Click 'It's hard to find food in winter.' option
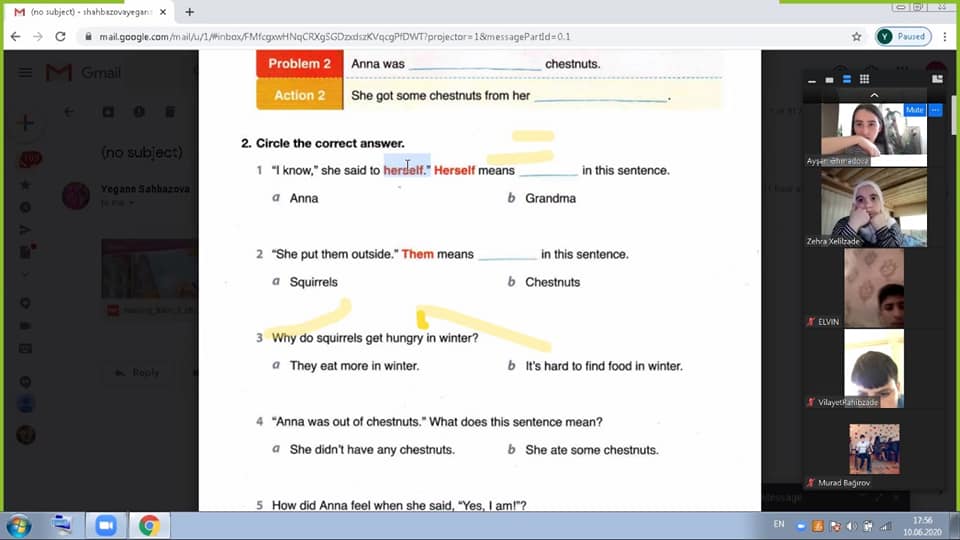Screen dimensions: 960x540 pyautogui.click(x=604, y=366)
